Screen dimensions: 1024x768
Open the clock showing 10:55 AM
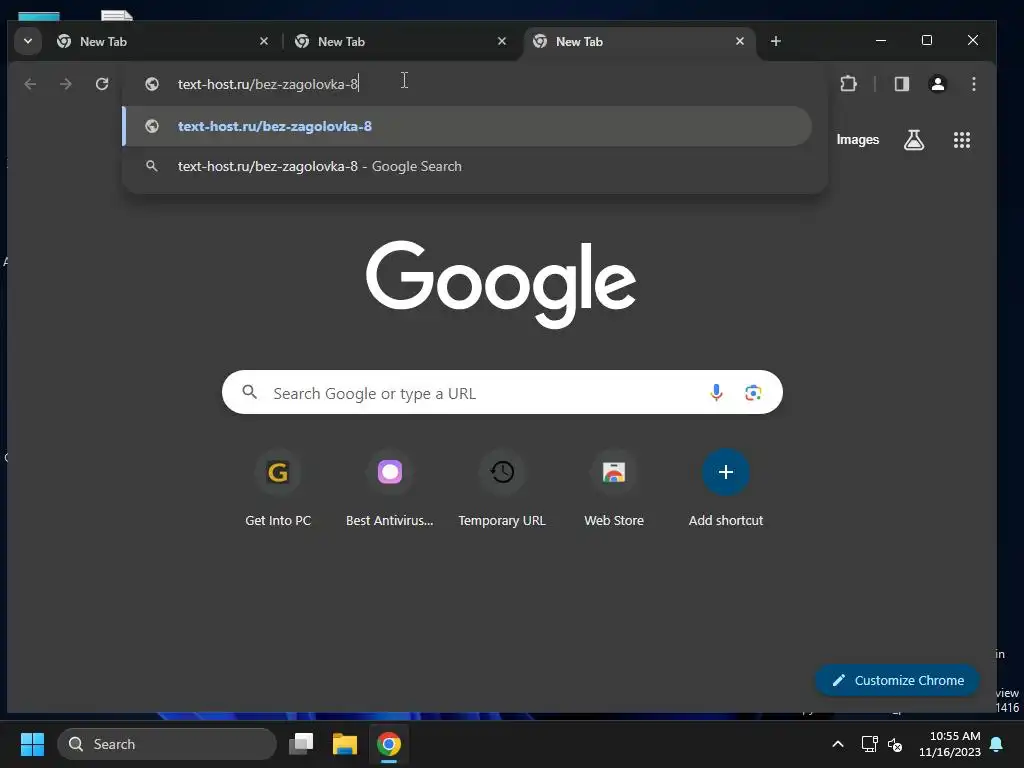(950, 744)
